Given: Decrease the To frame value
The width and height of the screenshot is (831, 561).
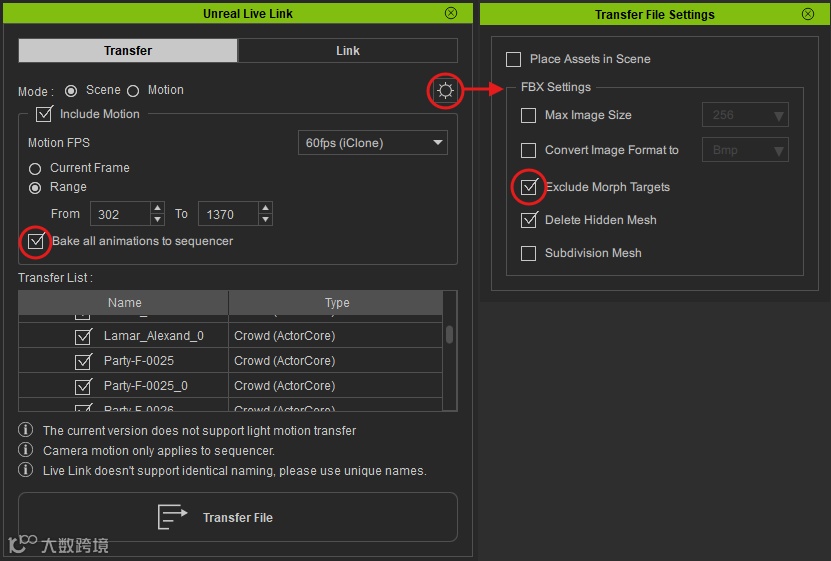Looking at the screenshot, I should tap(266, 220).
